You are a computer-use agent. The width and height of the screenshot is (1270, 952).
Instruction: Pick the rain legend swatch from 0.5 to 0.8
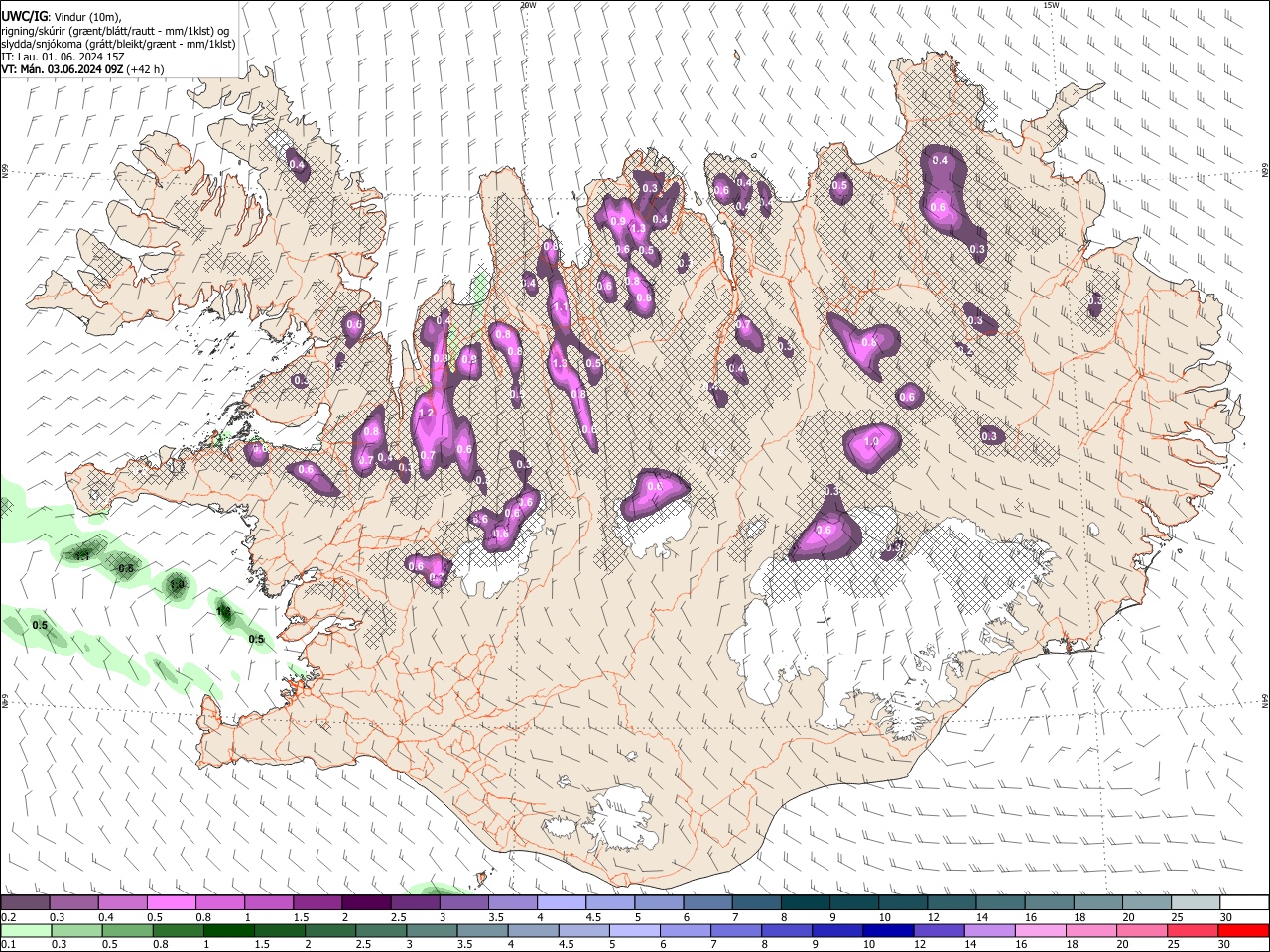[127, 930]
